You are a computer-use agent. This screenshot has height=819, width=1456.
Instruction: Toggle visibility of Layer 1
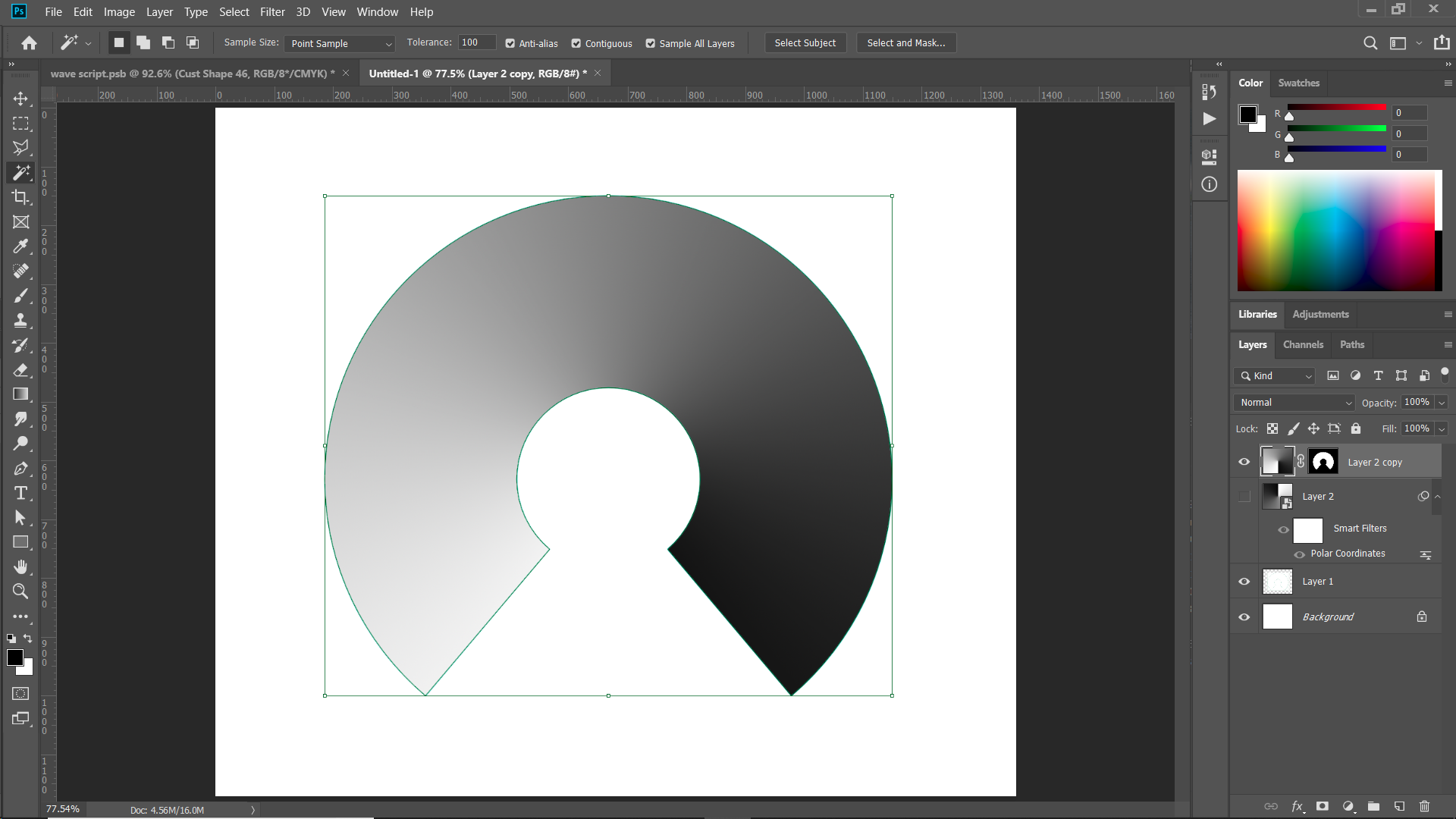pos(1244,581)
